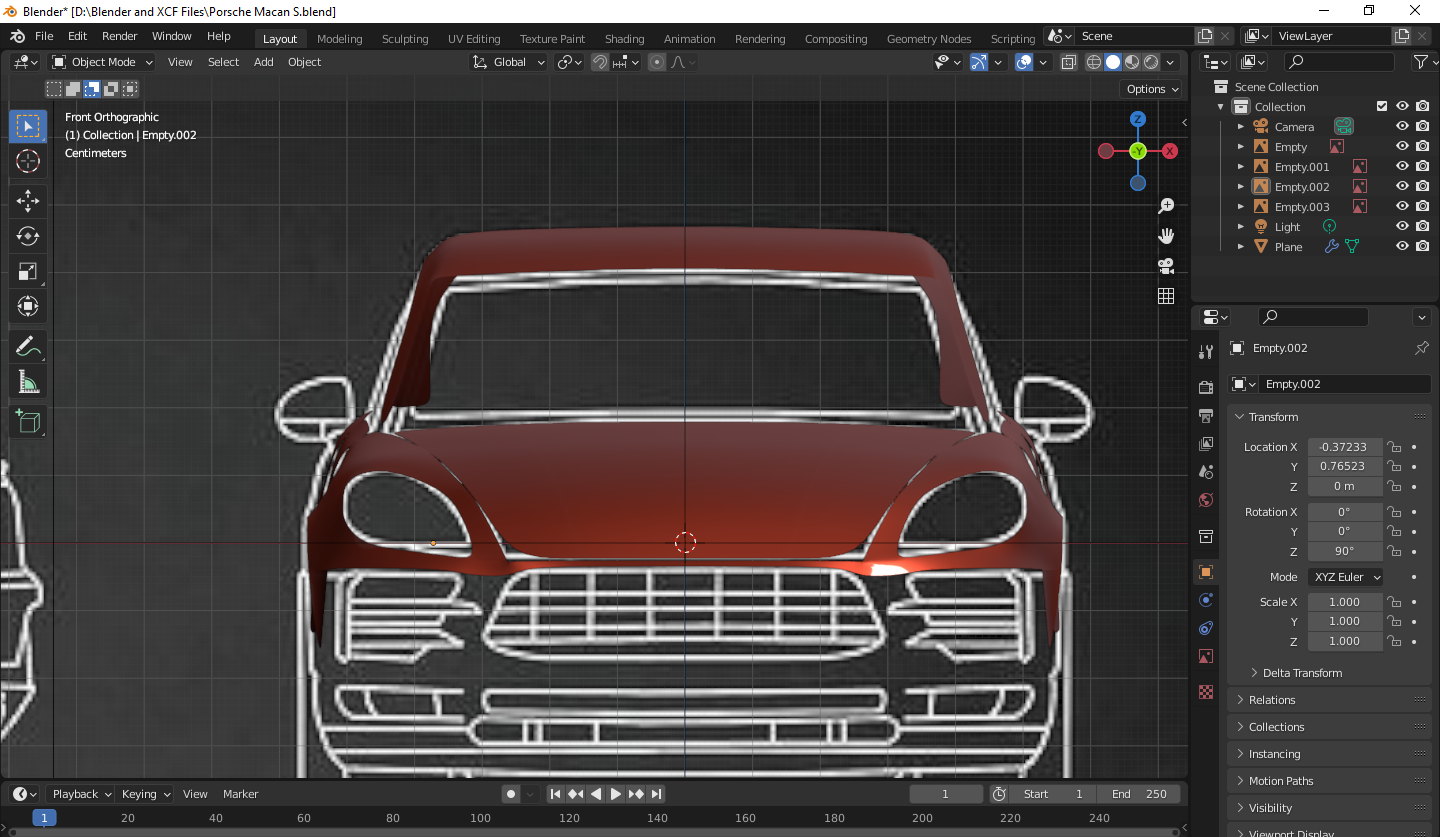Select the Cursor tool in the toolbar

point(28,161)
